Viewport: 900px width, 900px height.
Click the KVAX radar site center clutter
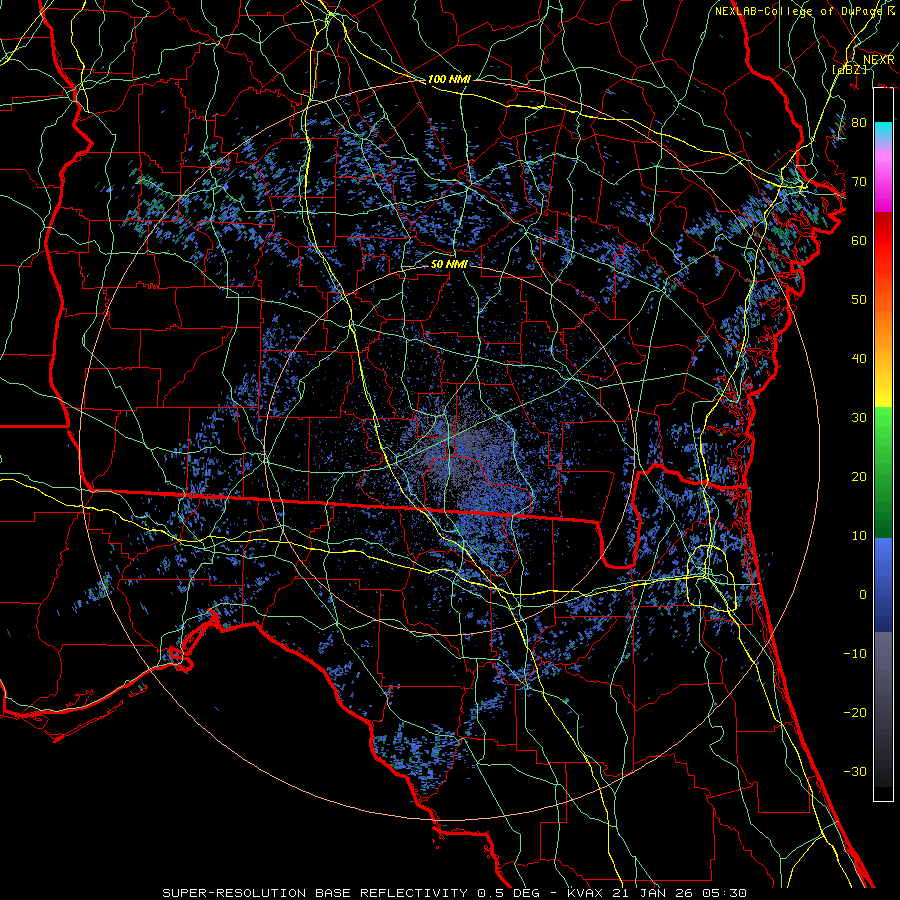[x=451, y=451]
